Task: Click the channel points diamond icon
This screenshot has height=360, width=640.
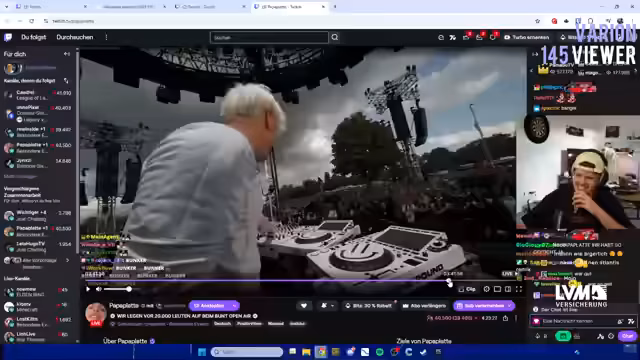Action: point(537,336)
